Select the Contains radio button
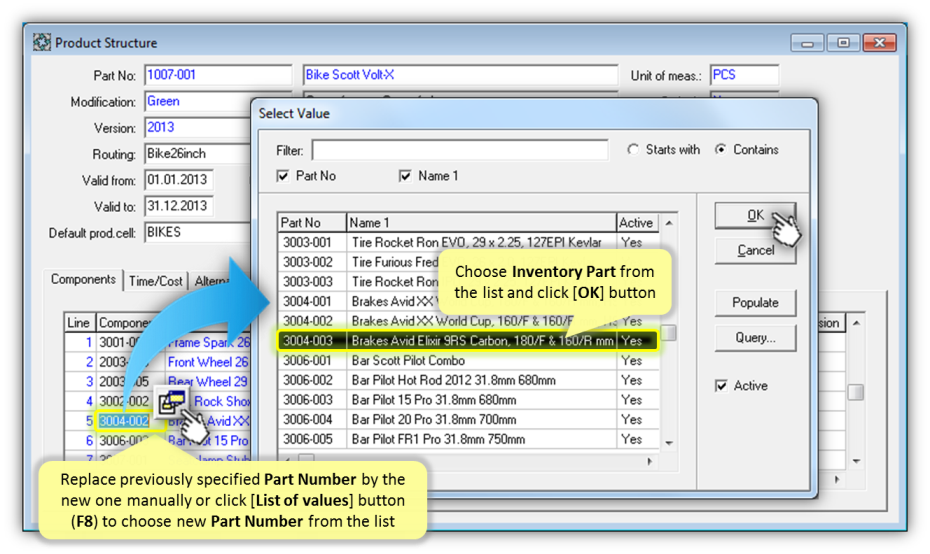930x554 pixels. 720,149
